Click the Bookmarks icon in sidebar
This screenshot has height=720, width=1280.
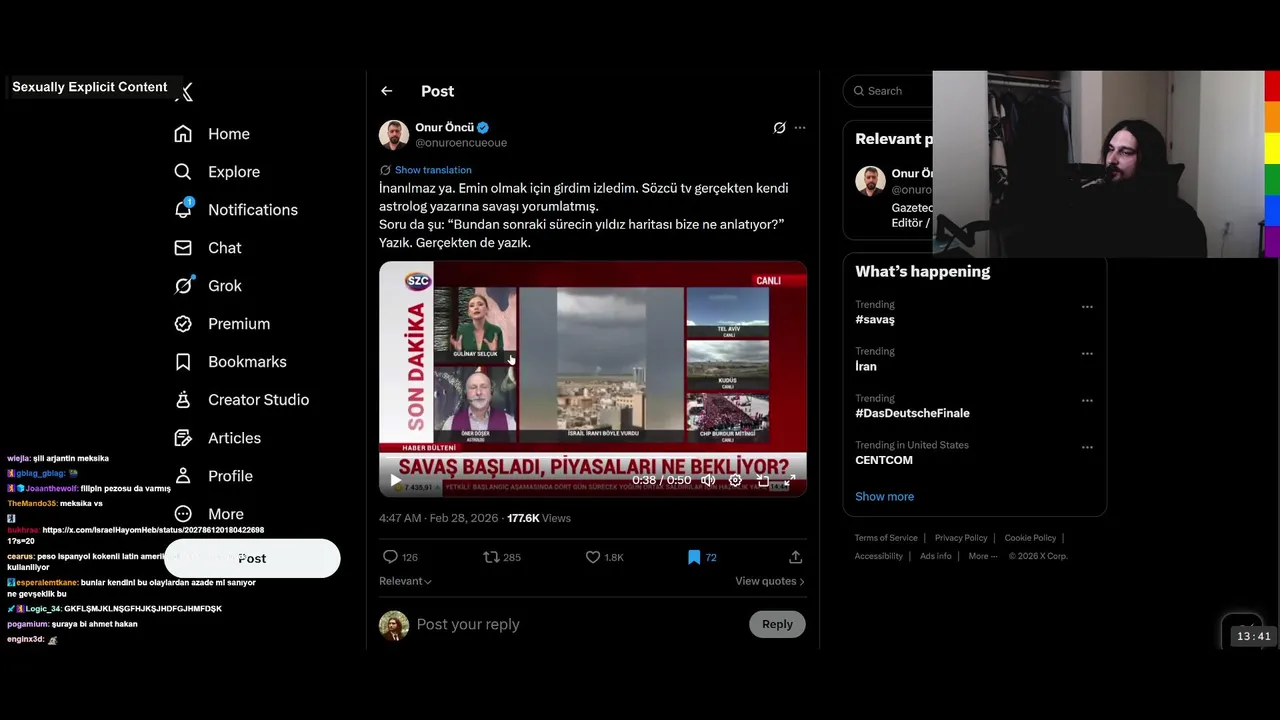[183, 362]
